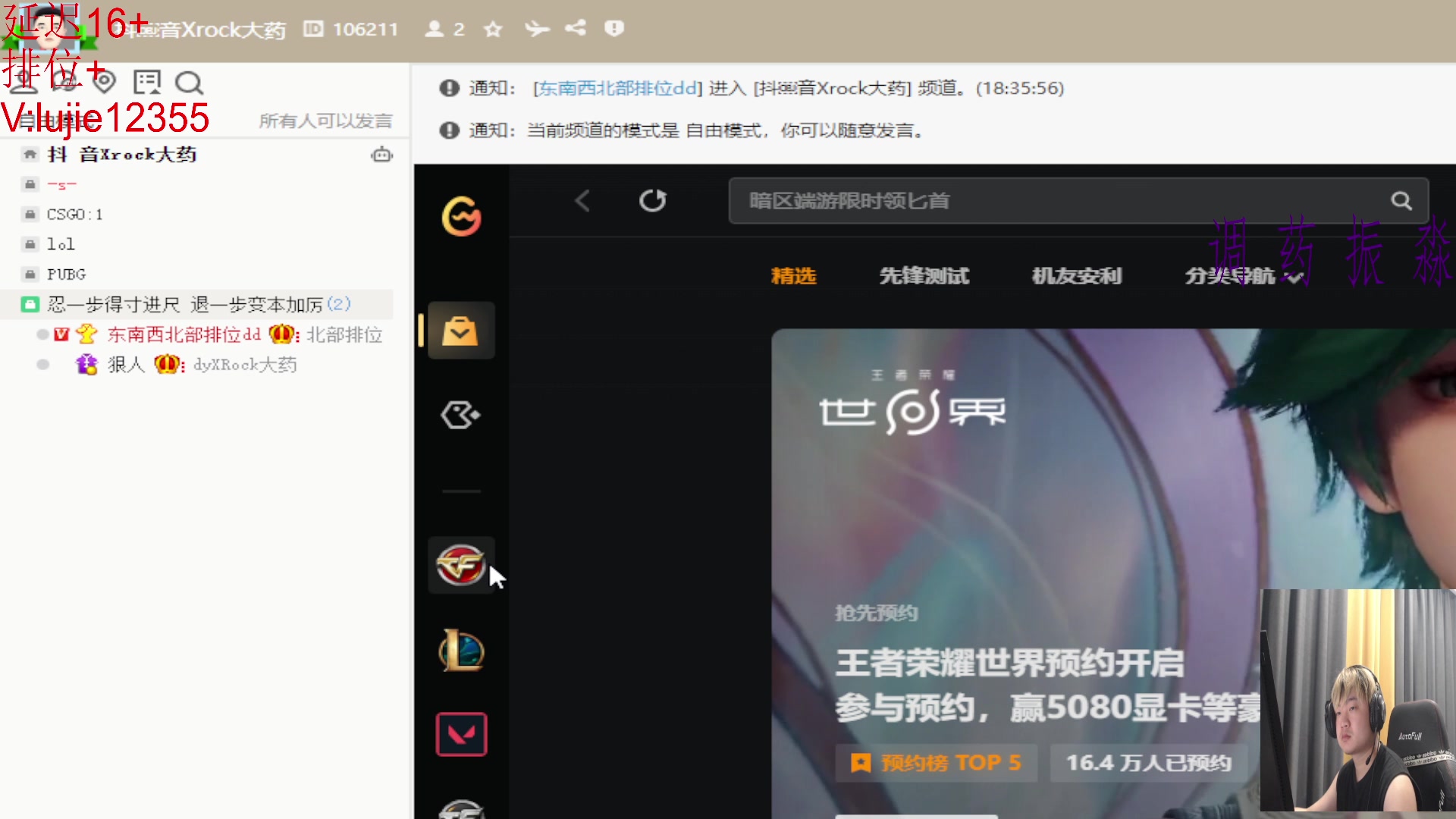Click the crown badge next to 狠人
This screenshot has width=1456, height=819.
tap(166, 365)
